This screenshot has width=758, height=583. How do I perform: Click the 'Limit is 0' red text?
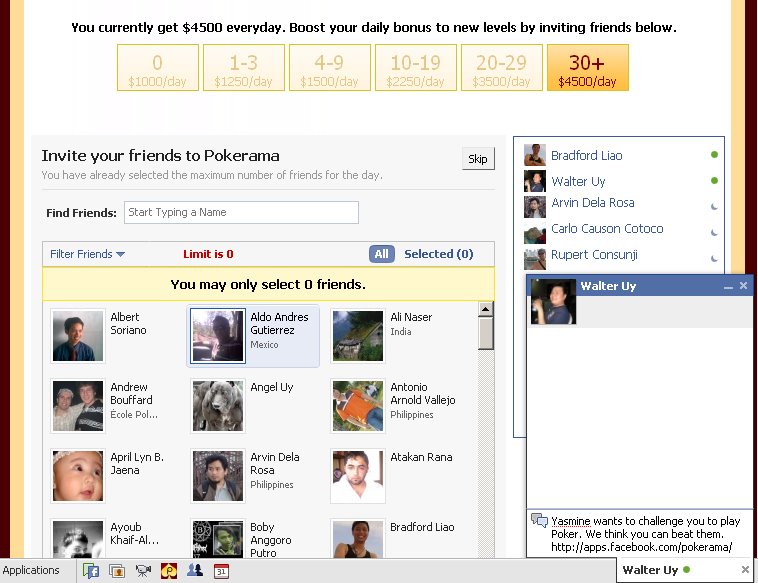pos(208,254)
